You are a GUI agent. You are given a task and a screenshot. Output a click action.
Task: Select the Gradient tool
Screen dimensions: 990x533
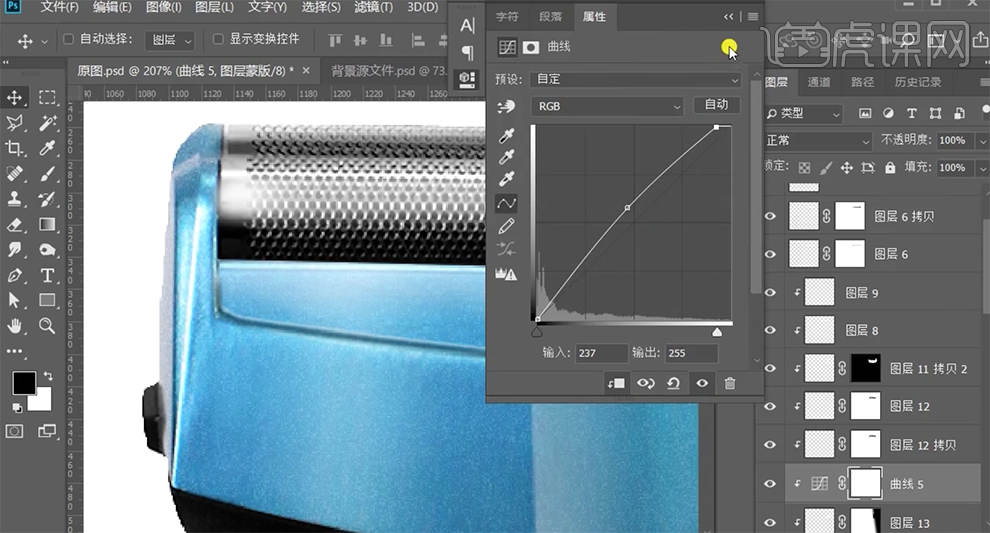[x=47, y=224]
